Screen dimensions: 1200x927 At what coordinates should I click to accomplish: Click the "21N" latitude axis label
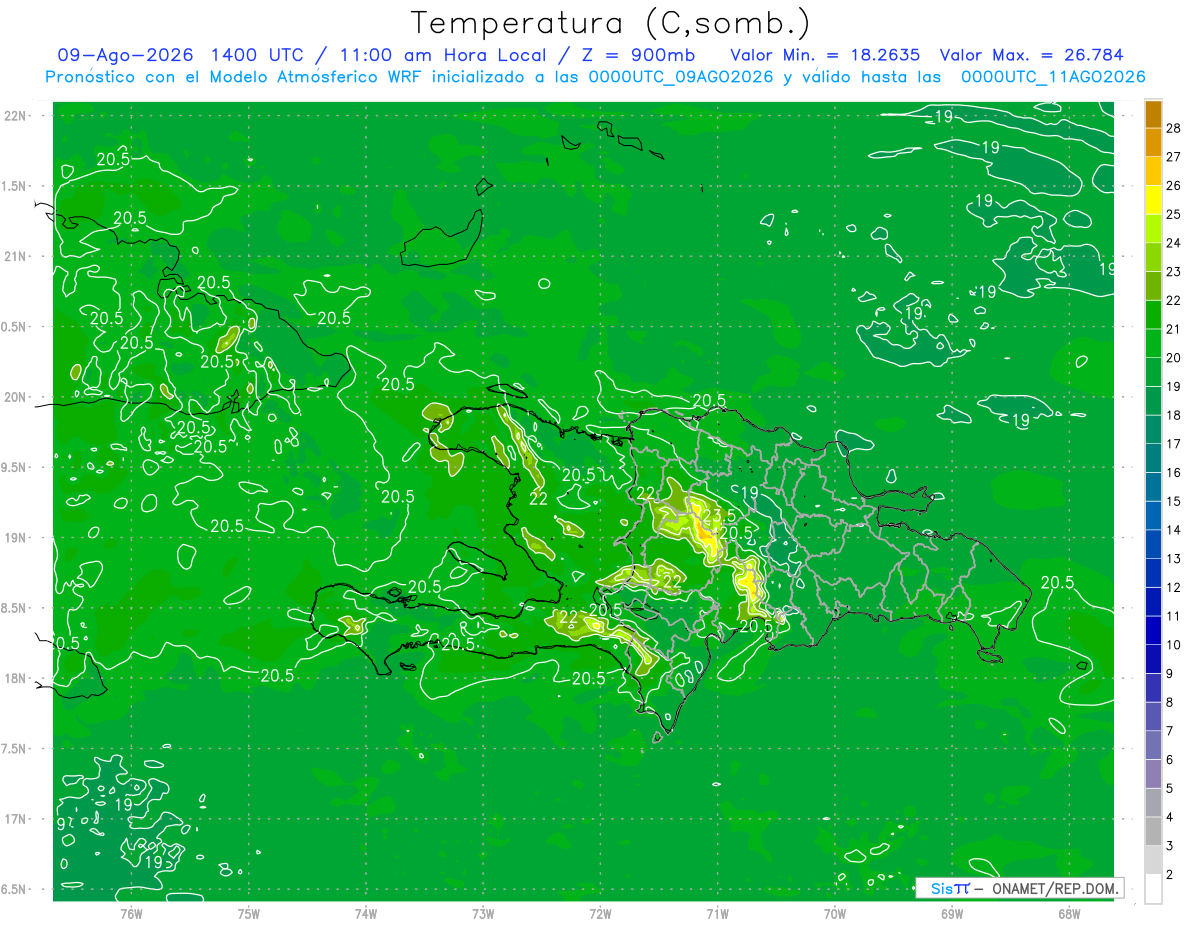point(14,256)
